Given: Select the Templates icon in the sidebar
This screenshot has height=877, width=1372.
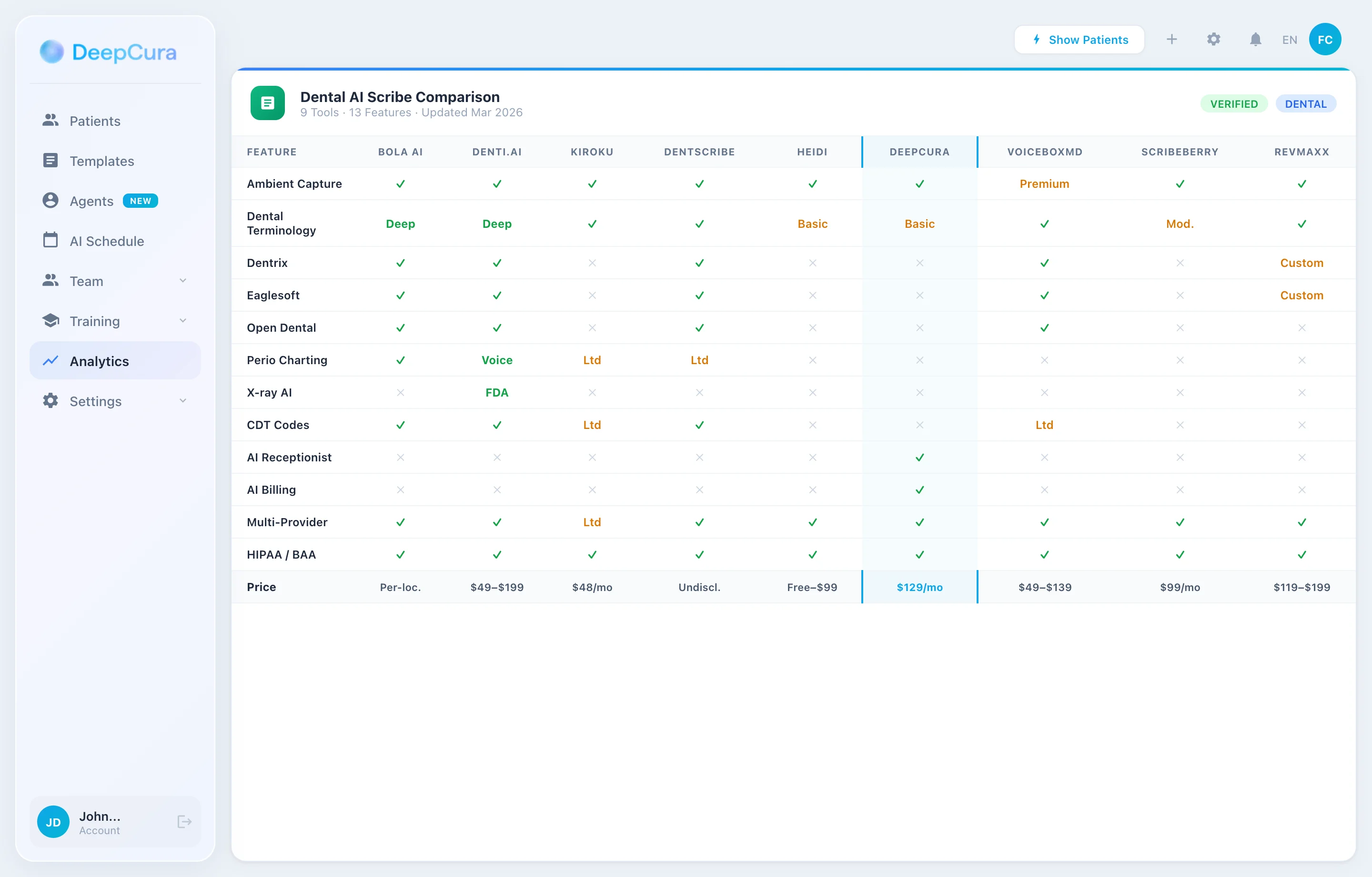Looking at the screenshot, I should coord(50,160).
